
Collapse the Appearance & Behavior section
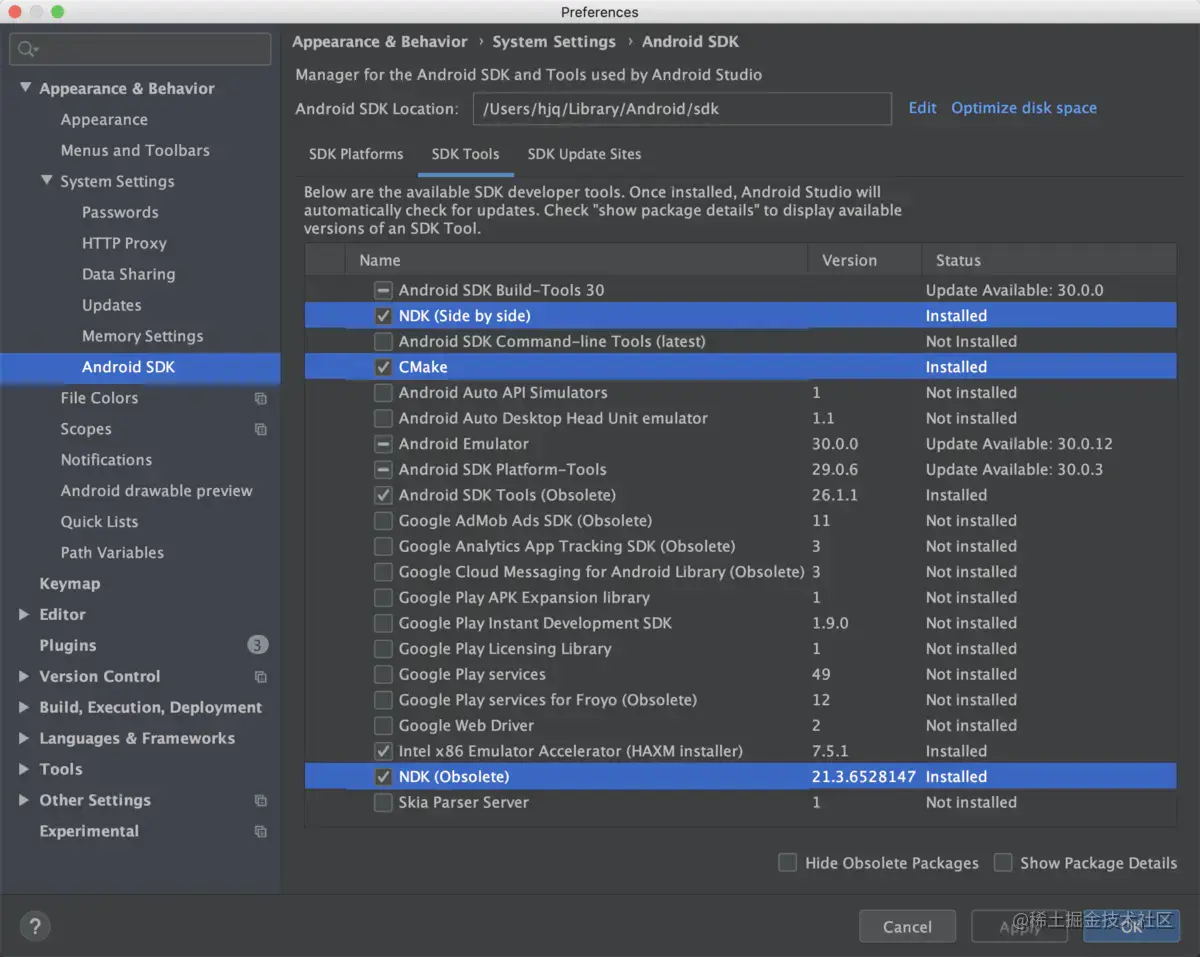[25, 88]
